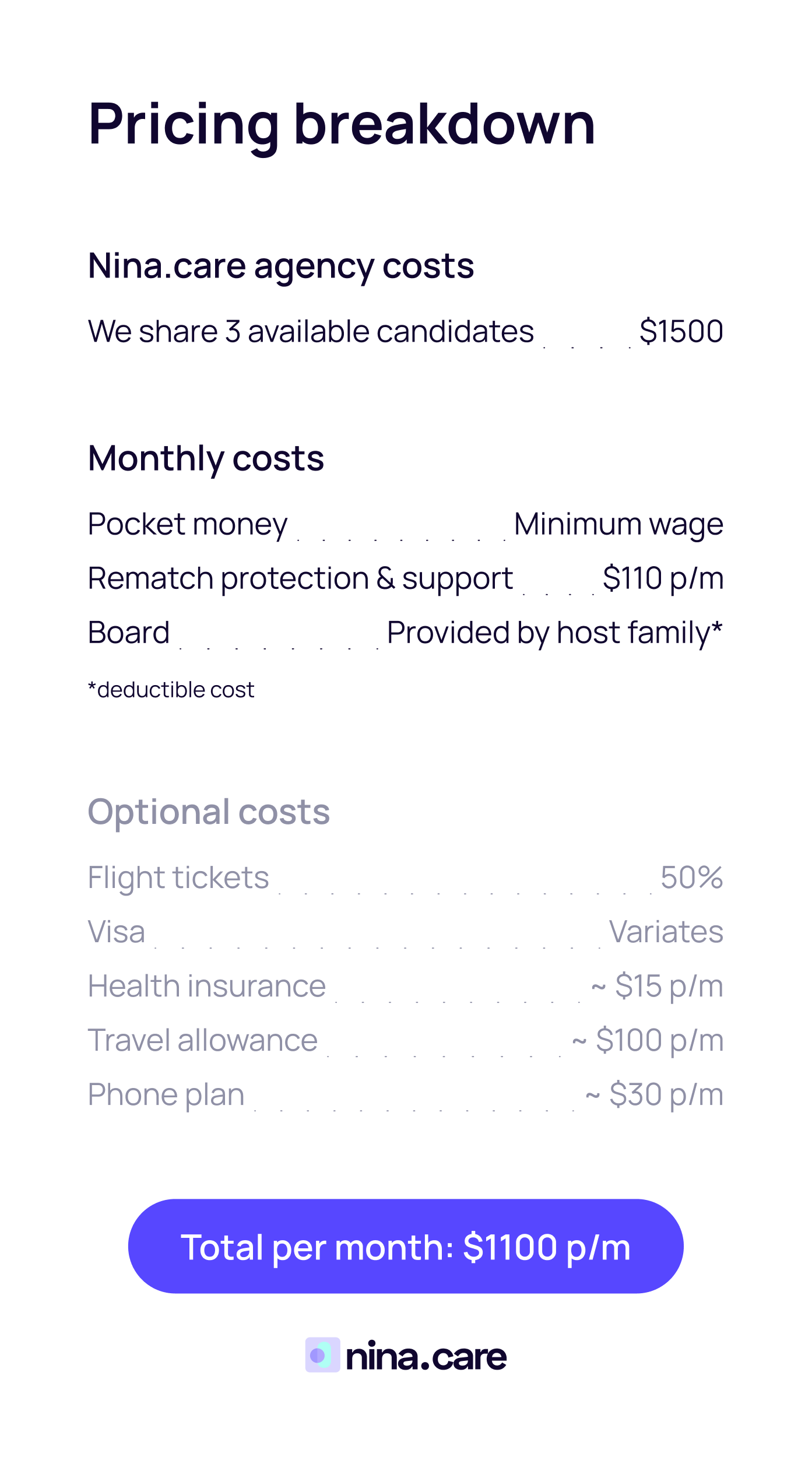Select the Optional costs heading
This screenshot has width=812, height=1460.
(x=209, y=812)
